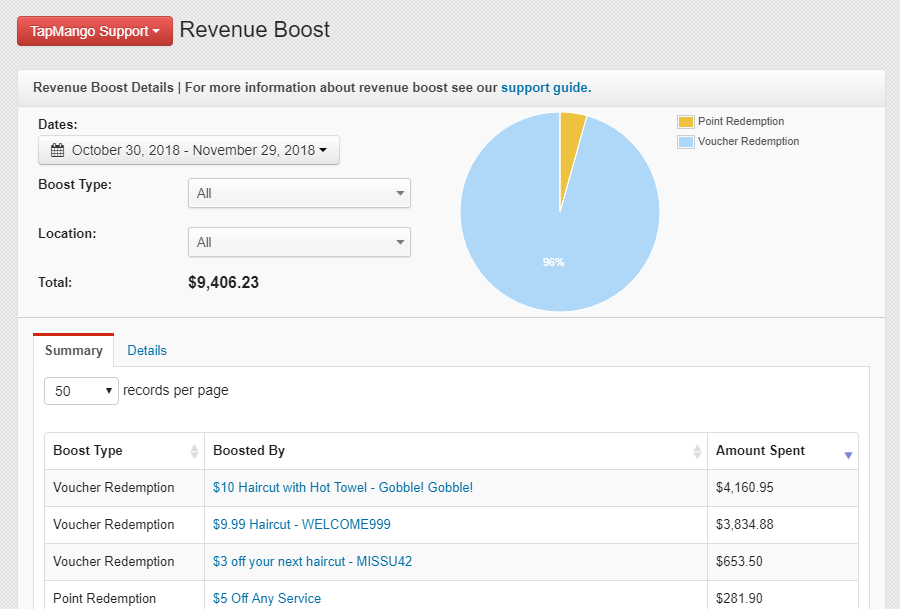This screenshot has width=900, height=609.
Task: Click the Voucher Redemption legend label
Action: click(x=748, y=142)
